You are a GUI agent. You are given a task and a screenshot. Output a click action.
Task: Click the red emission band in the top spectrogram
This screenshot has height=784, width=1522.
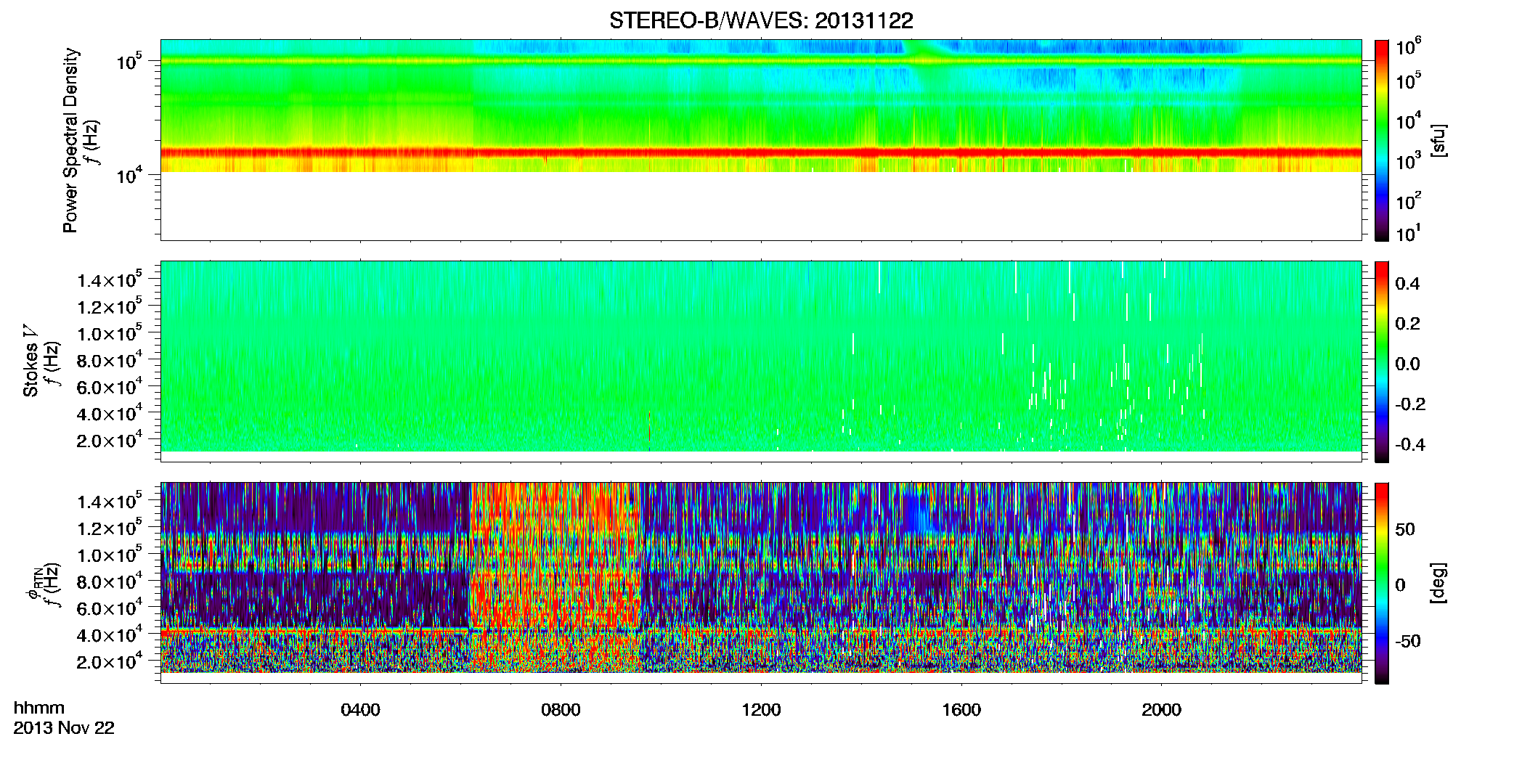pyautogui.click(x=760, y=153)
